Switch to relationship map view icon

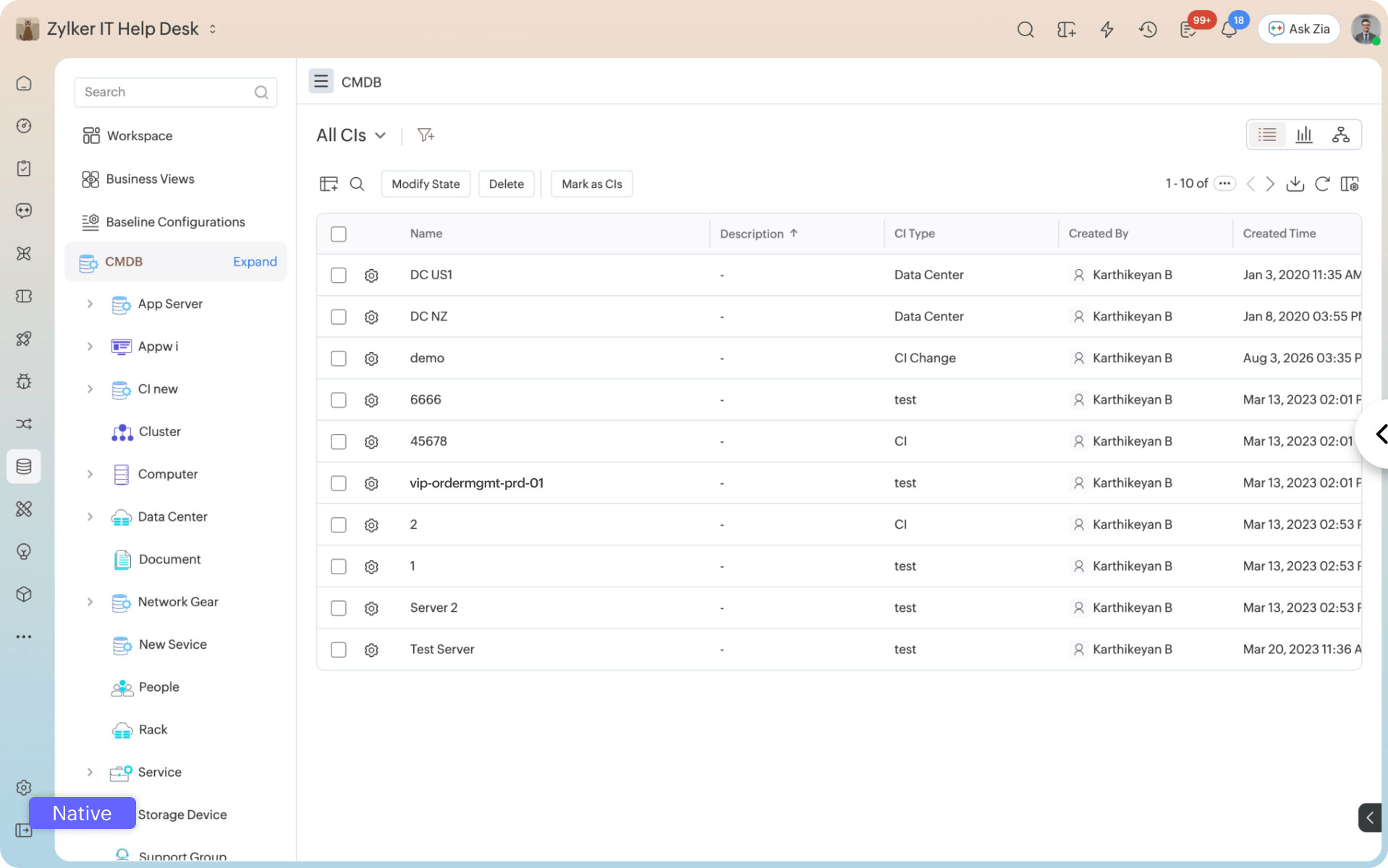[x=1340, y=135]
